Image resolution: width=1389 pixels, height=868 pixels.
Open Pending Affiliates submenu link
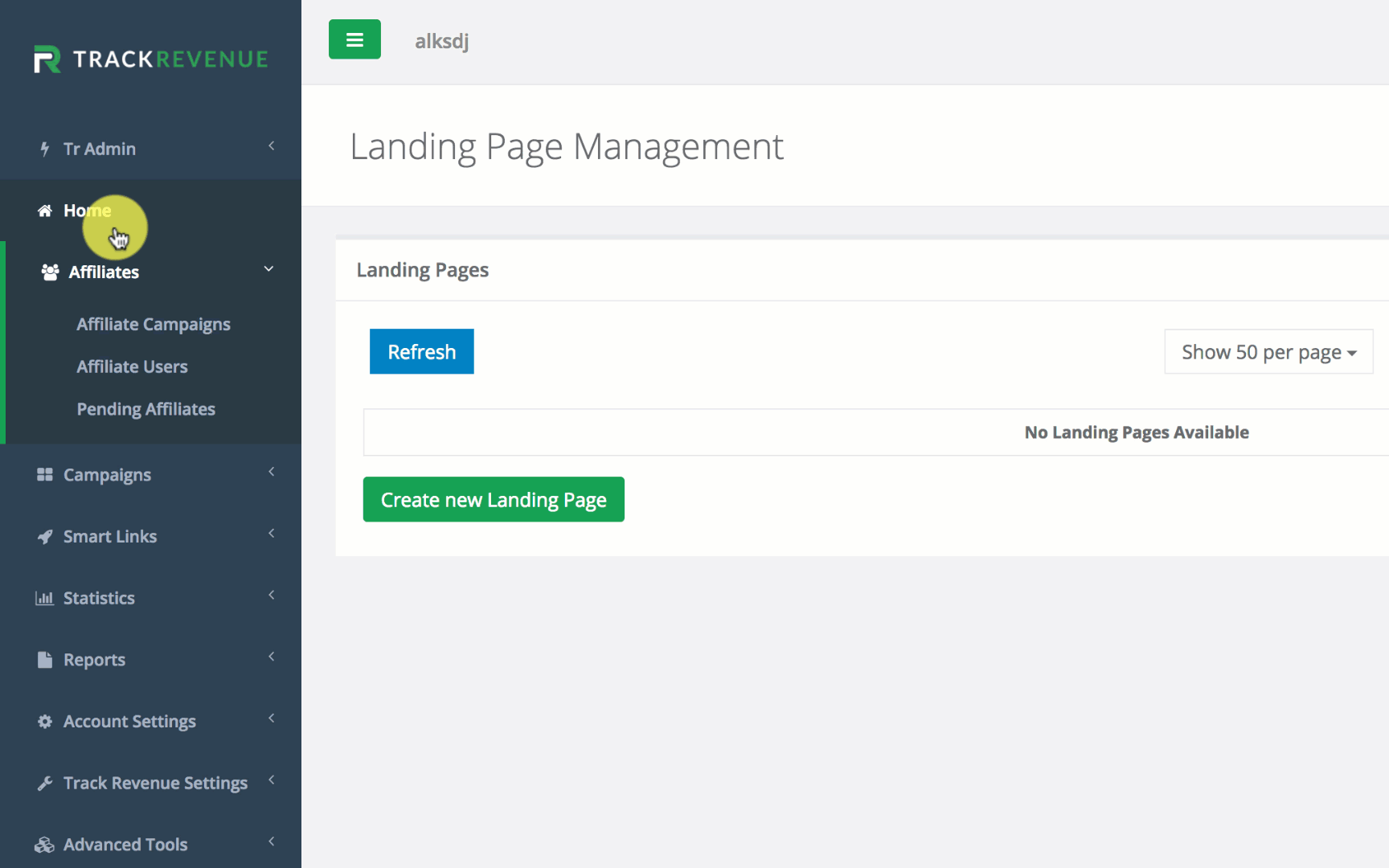pos(146,410)
